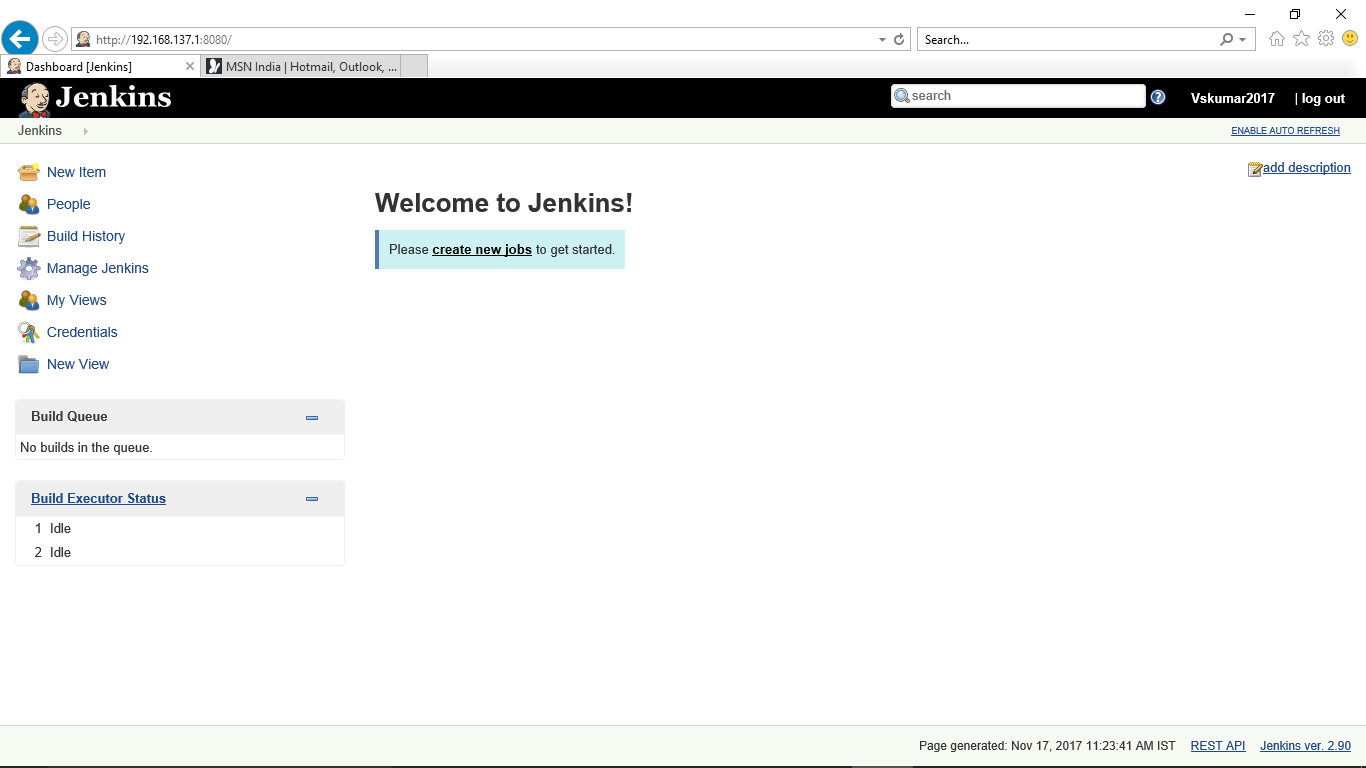Enable auto refresh

click(1285, 130)
